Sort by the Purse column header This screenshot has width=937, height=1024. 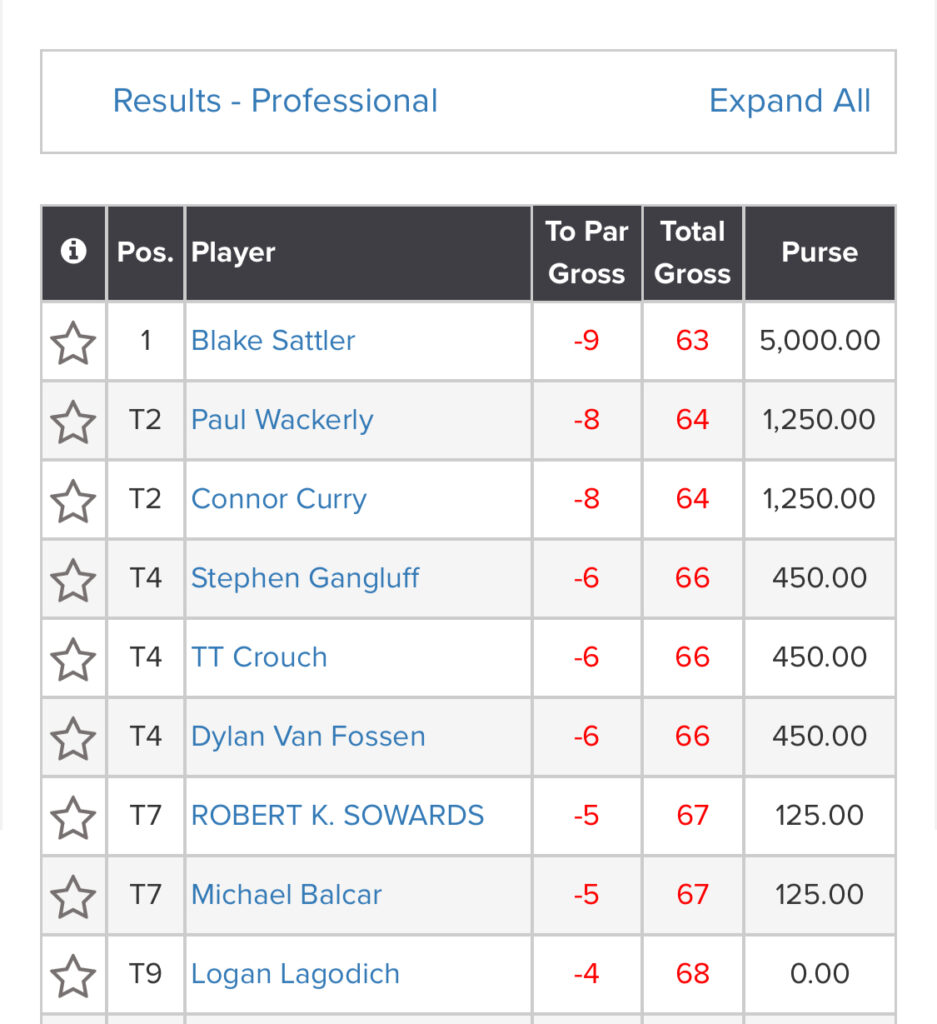tap(819, 253)
